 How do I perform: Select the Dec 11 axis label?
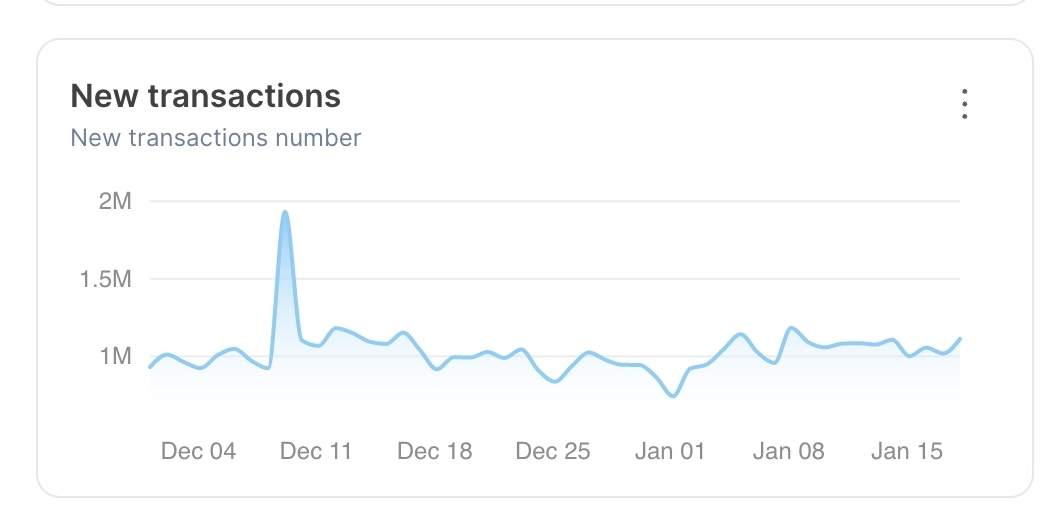(x=316, y=451)
